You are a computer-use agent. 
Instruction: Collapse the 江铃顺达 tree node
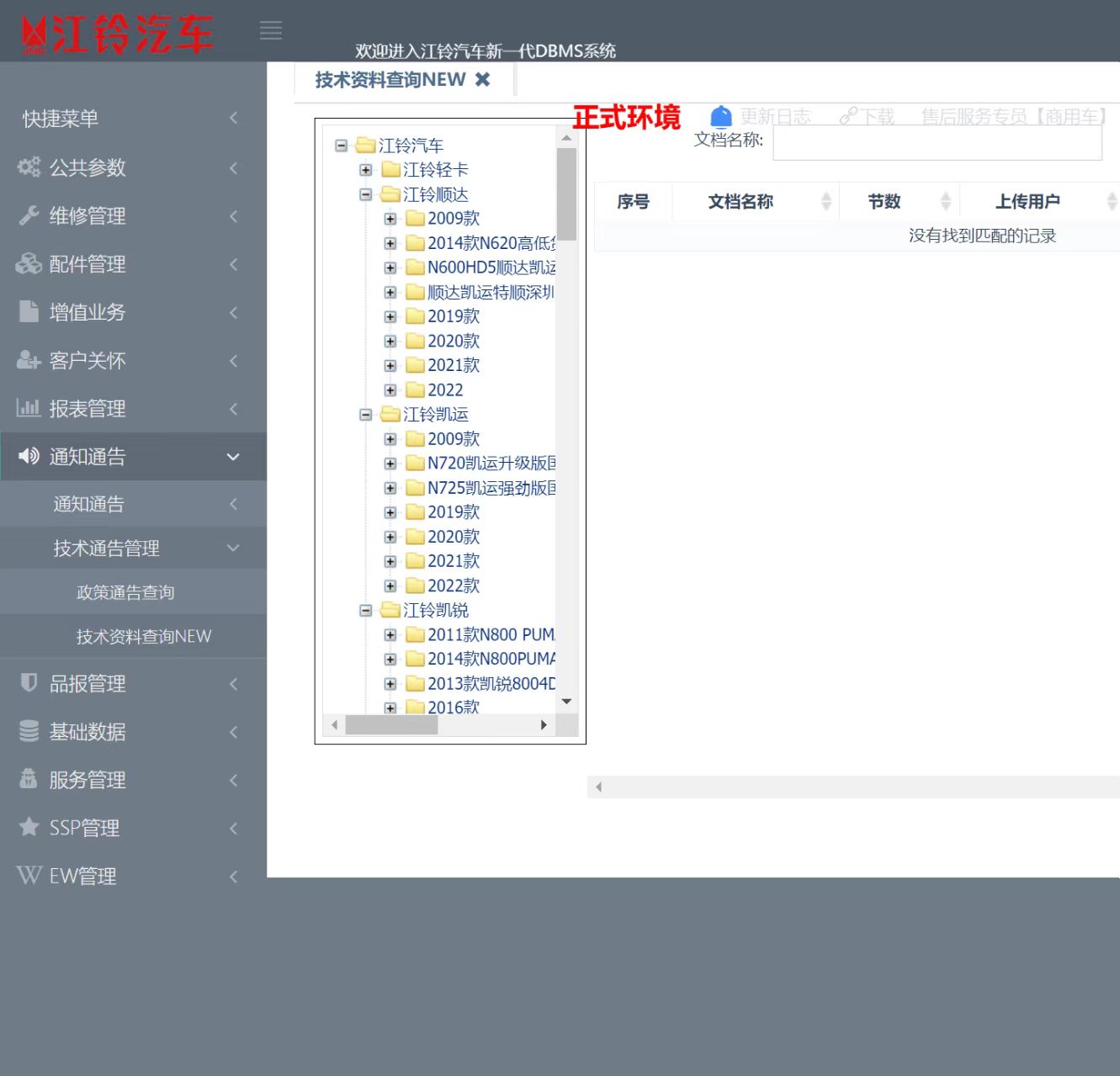365,194
